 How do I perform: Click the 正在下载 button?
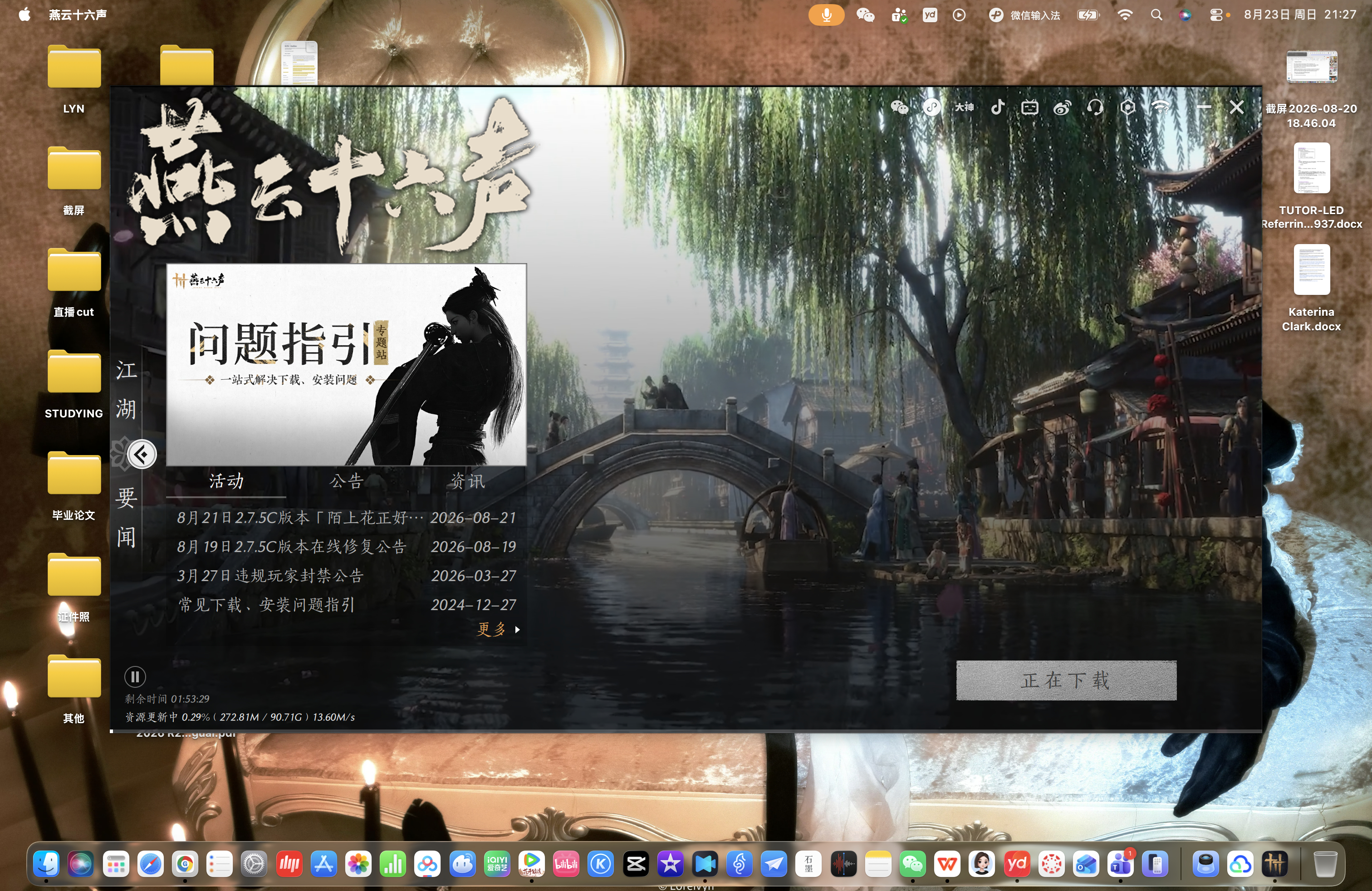pos(1066,680)
